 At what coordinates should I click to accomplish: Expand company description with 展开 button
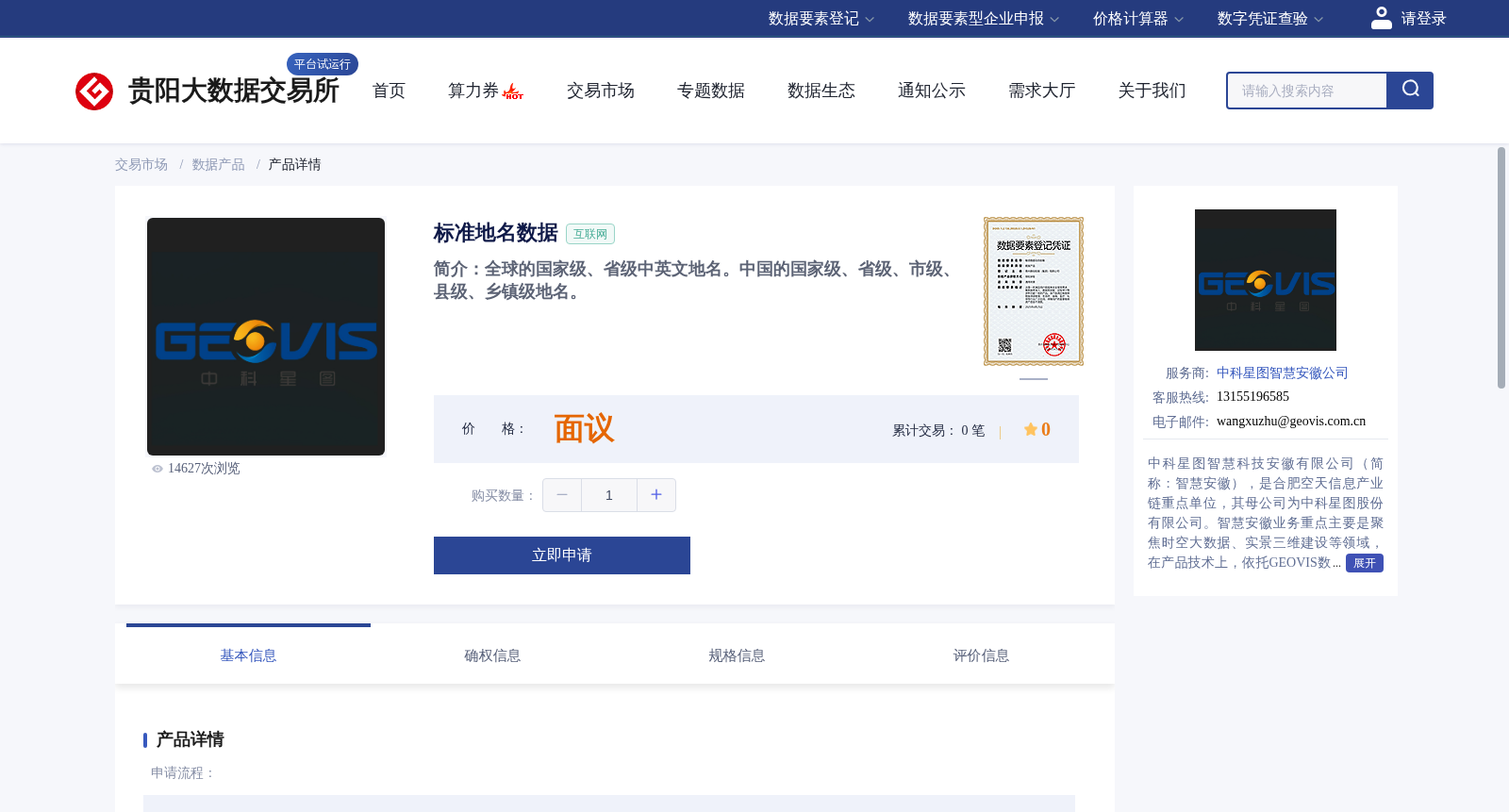[x=1364, y=563]
